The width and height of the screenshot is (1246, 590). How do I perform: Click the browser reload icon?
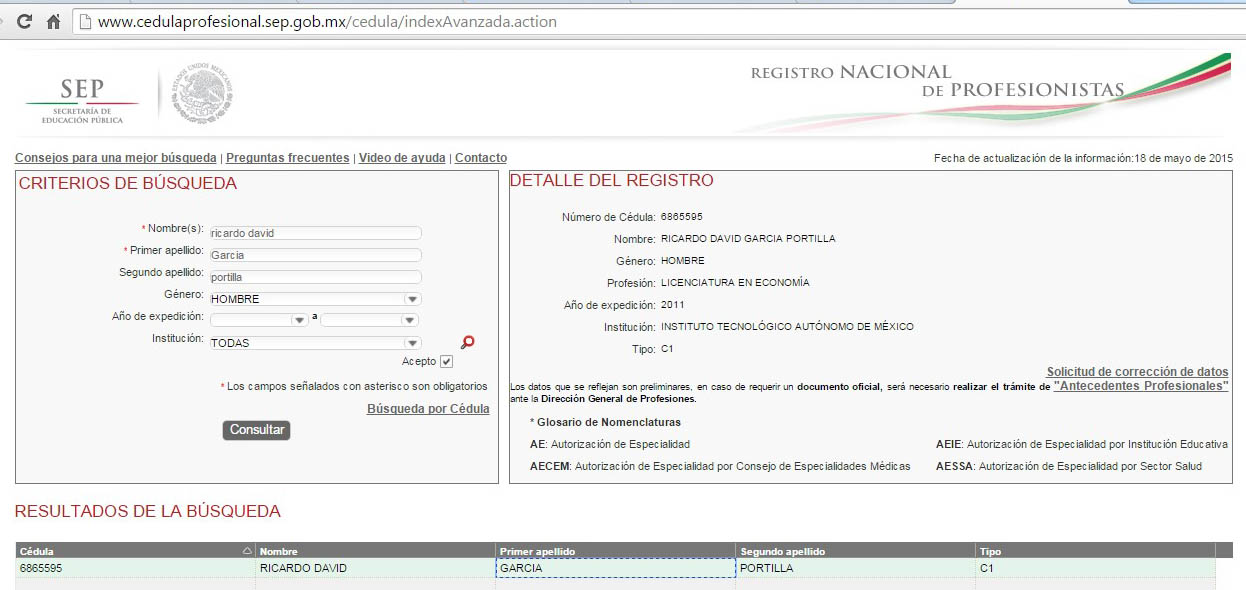pyautogui.click(x=24, y=21)
